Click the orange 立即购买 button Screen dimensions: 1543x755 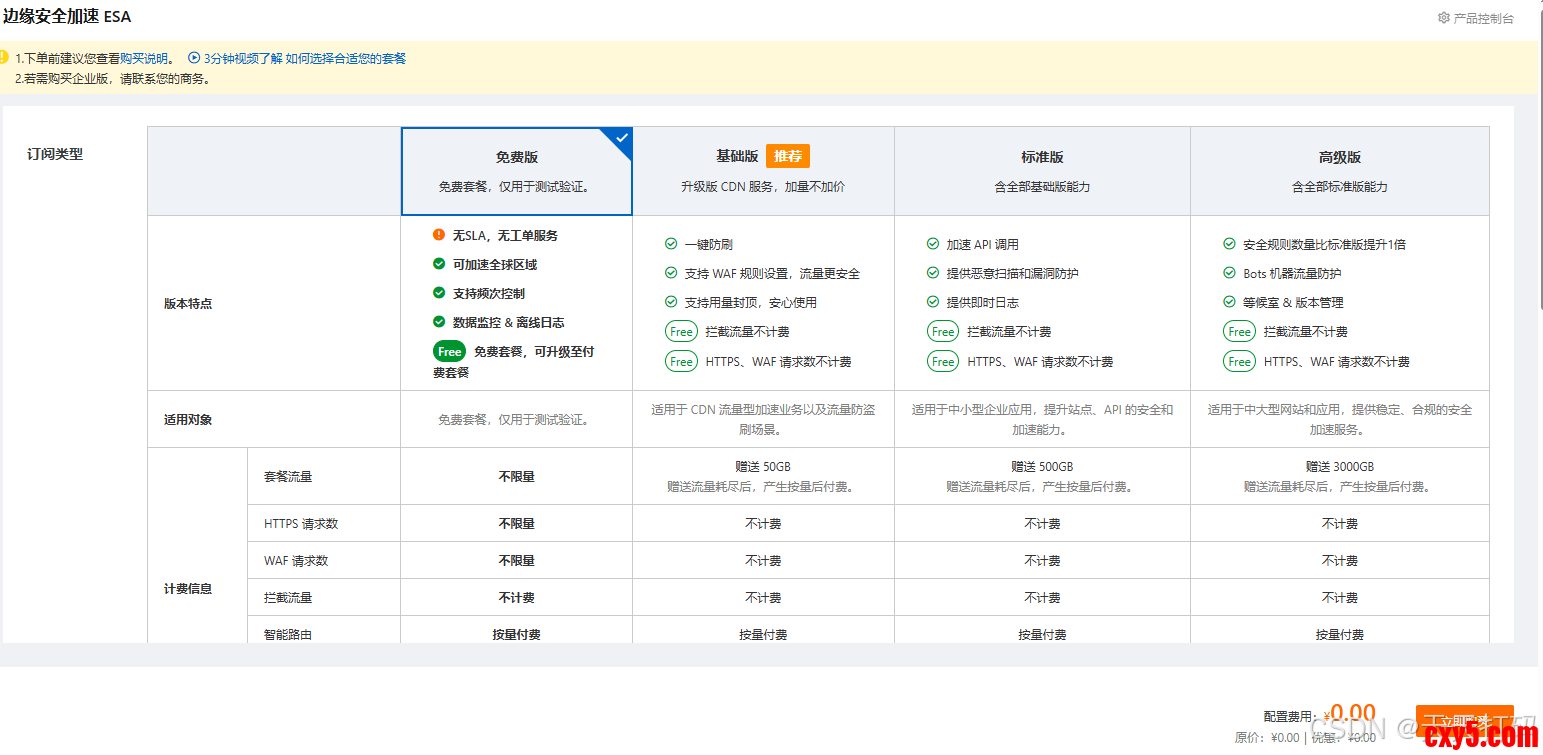coord(1464,721)
